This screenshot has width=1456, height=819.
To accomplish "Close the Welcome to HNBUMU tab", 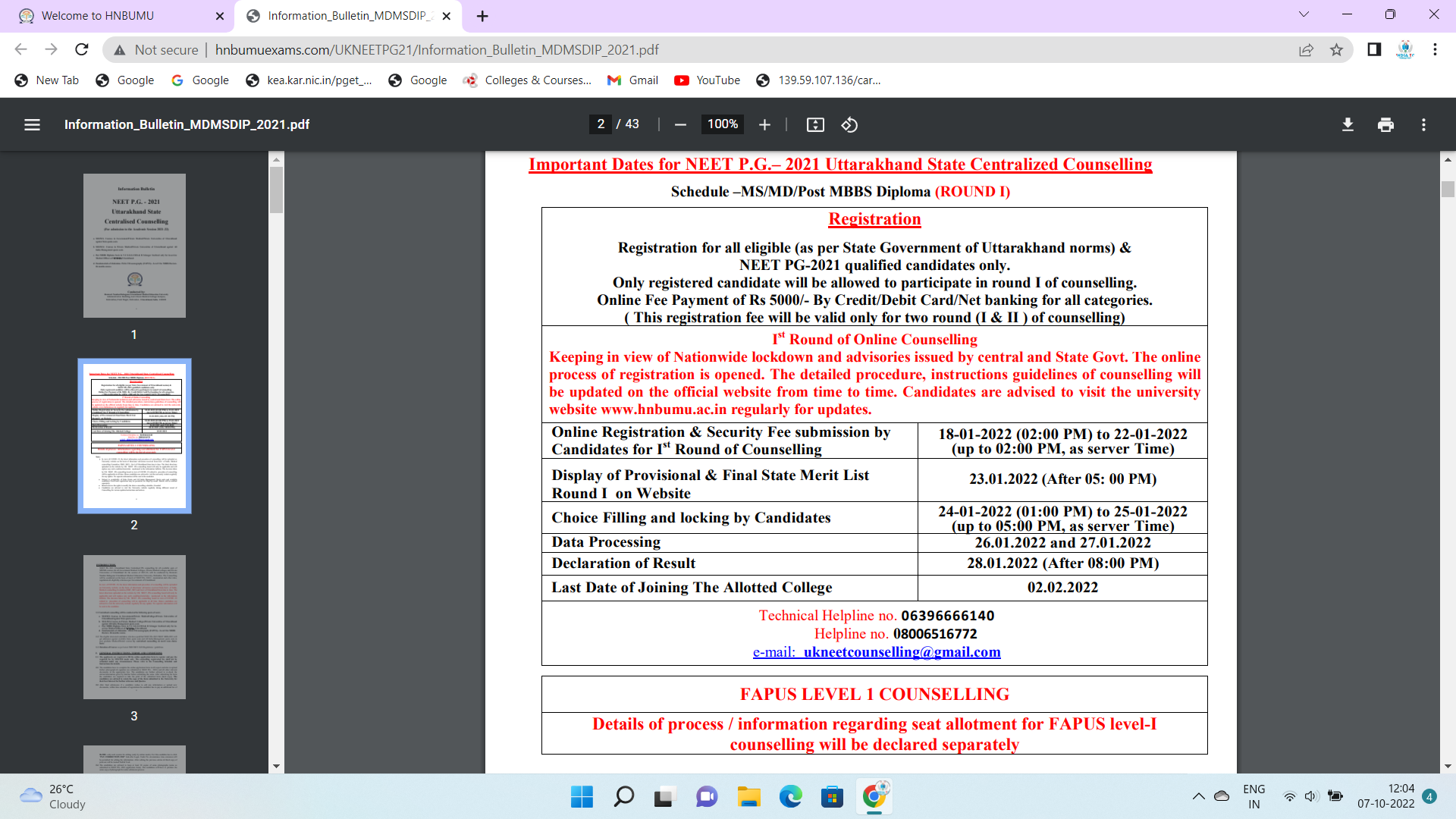I will (x=220, y=16).
